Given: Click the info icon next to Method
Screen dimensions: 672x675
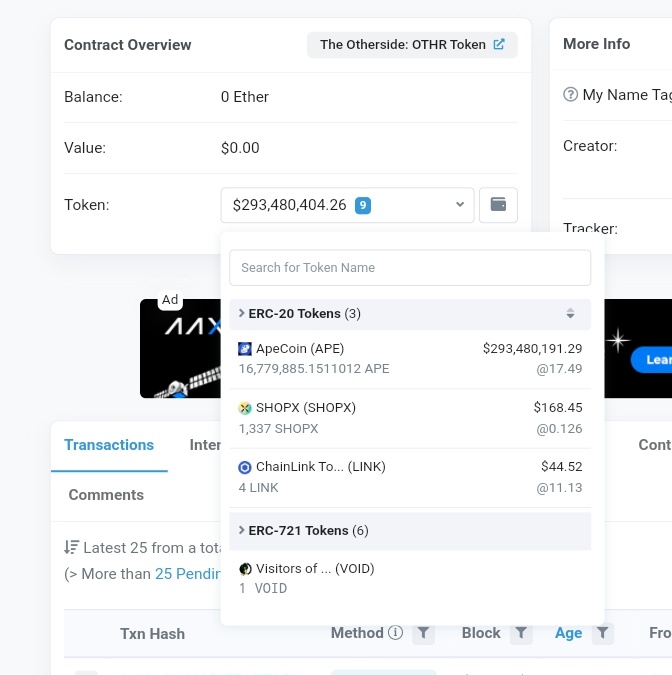Looking at the screenshot, I should tap(396, 632).
